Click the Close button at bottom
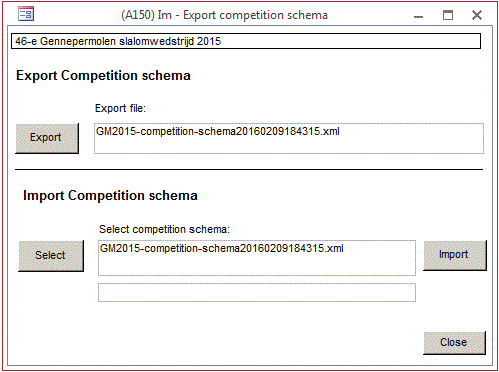 (454, 343)
